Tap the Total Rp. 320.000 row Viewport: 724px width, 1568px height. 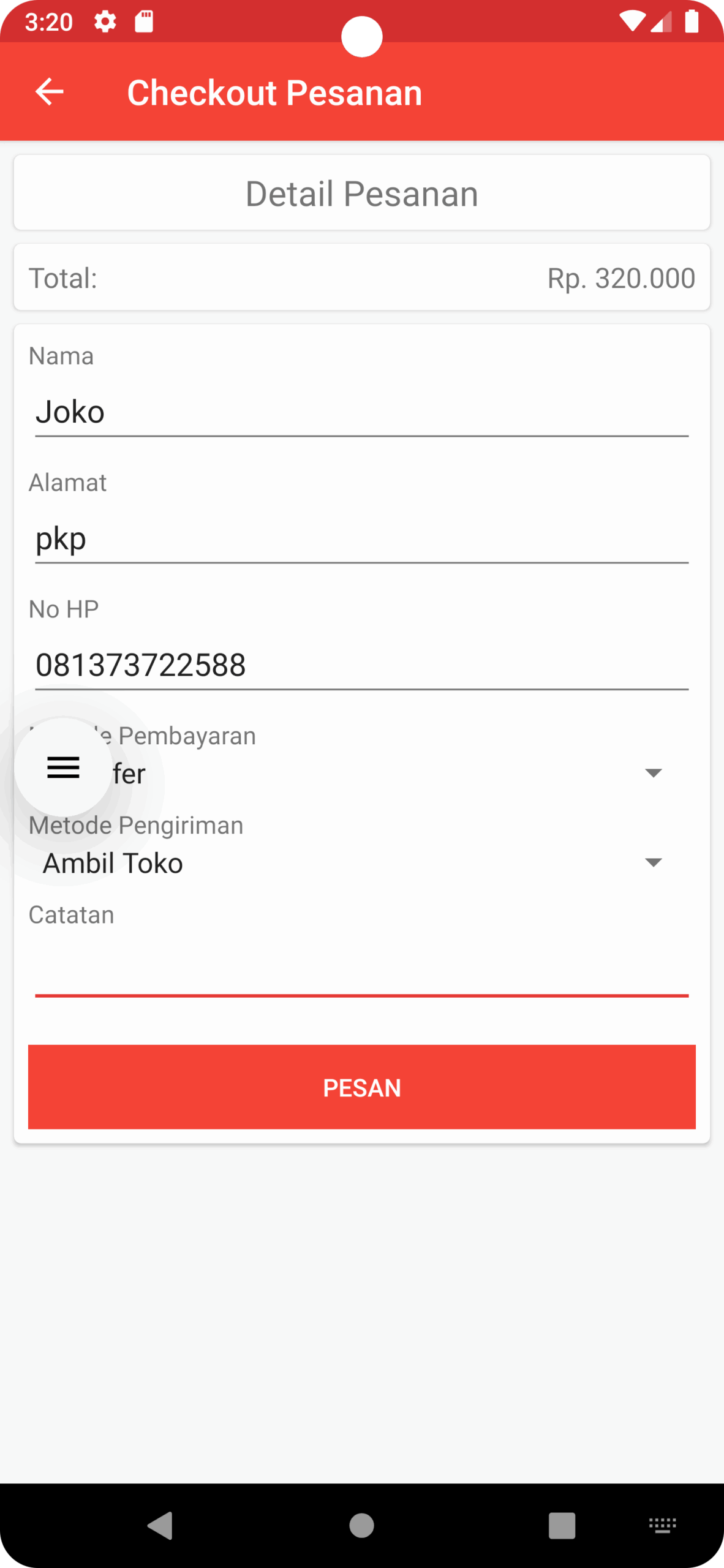click(361, 278)
